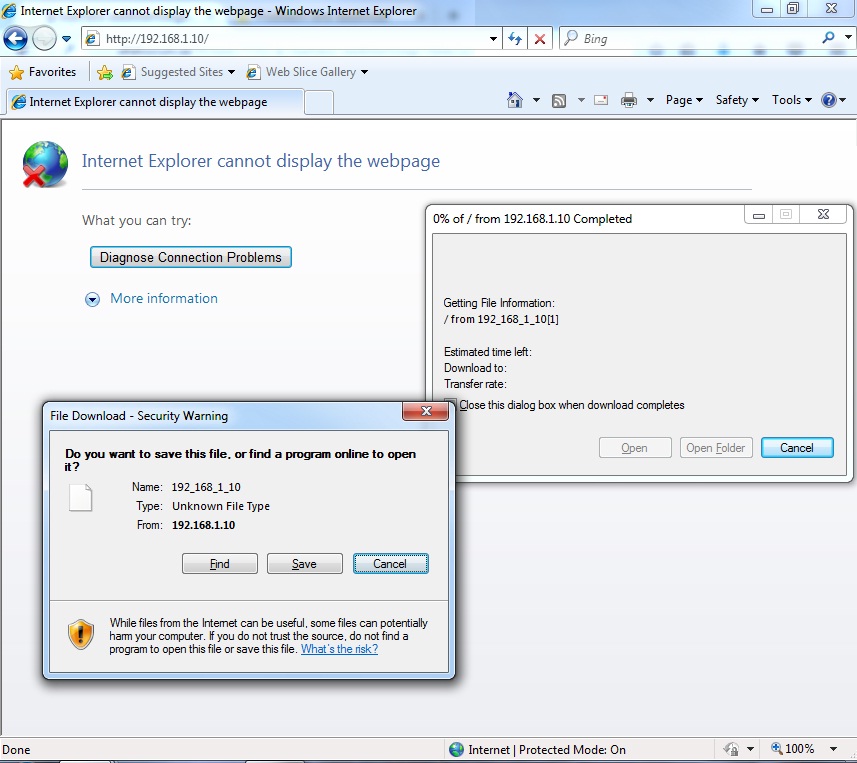
Task: Click the RSS feeds icon
Action: (x=559, y=100)
